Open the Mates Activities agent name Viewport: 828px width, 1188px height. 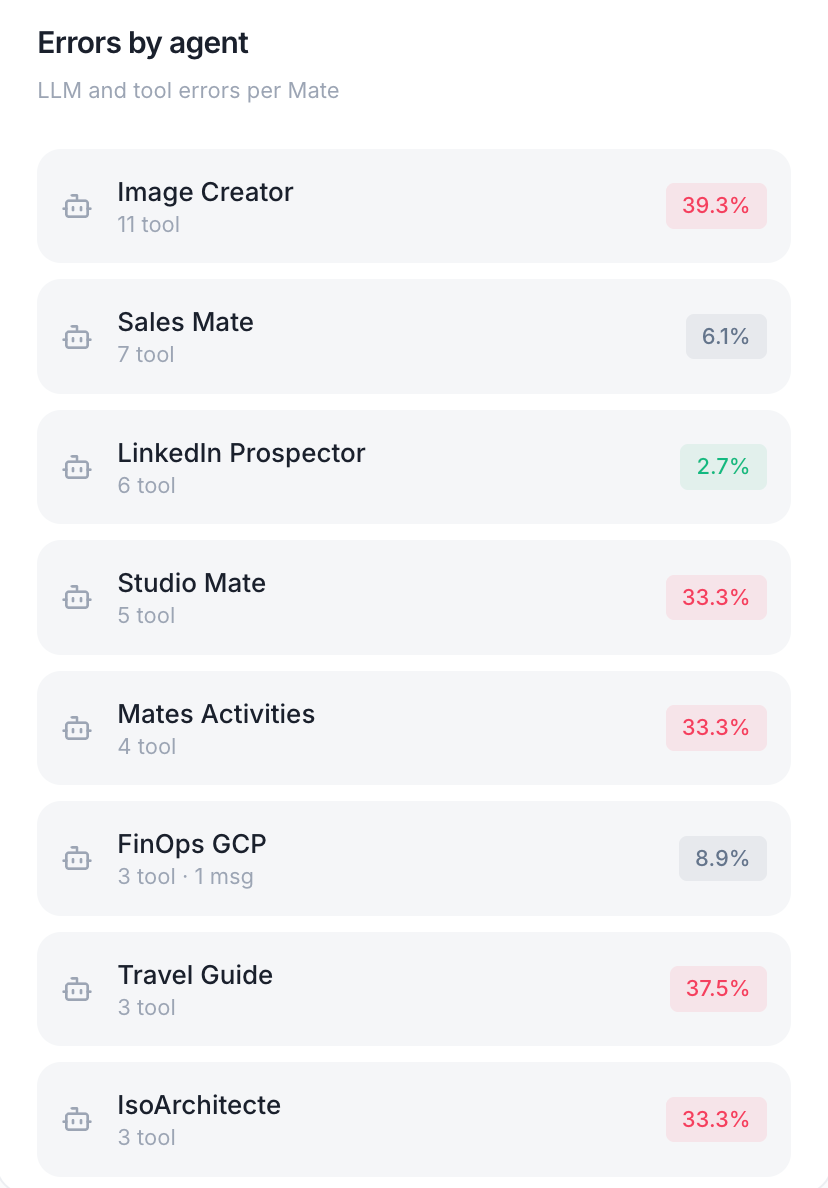click(216, 714)
